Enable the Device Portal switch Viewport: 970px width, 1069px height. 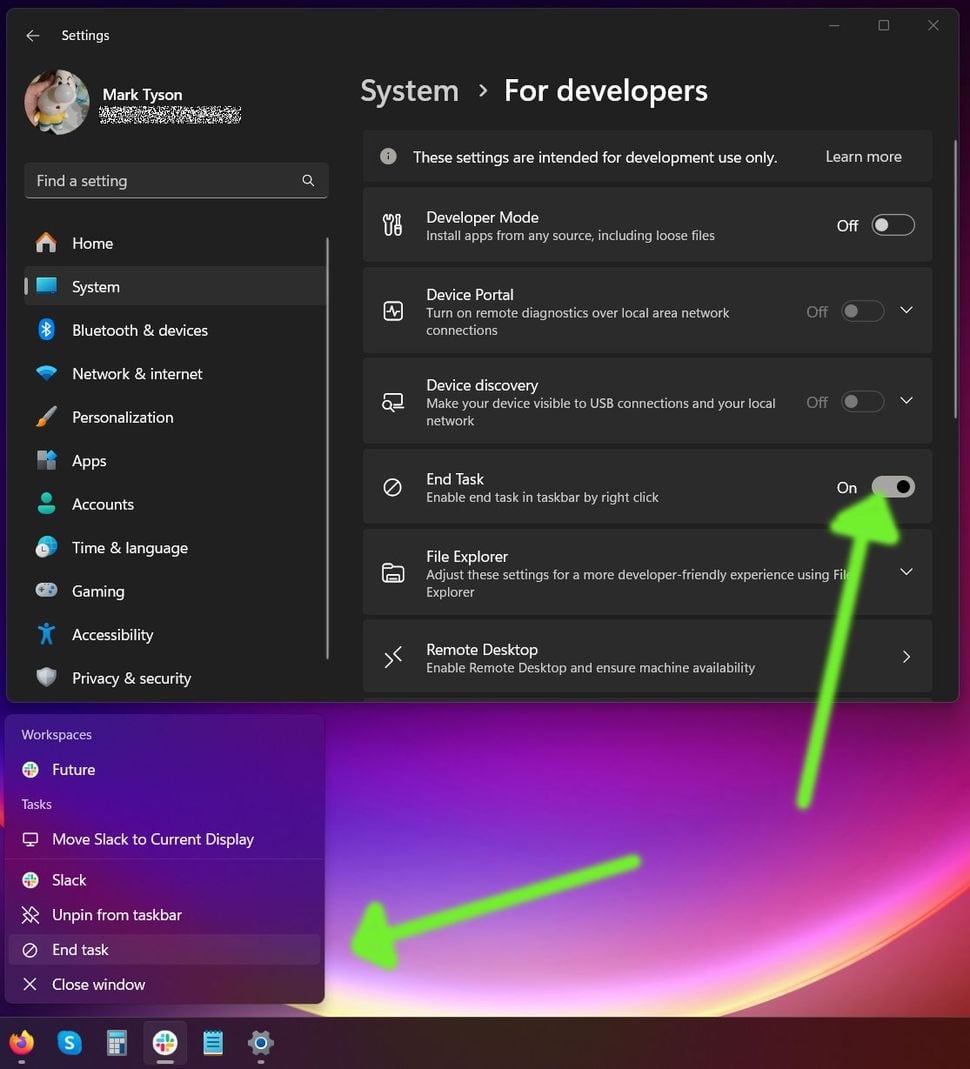coord(861,311)
